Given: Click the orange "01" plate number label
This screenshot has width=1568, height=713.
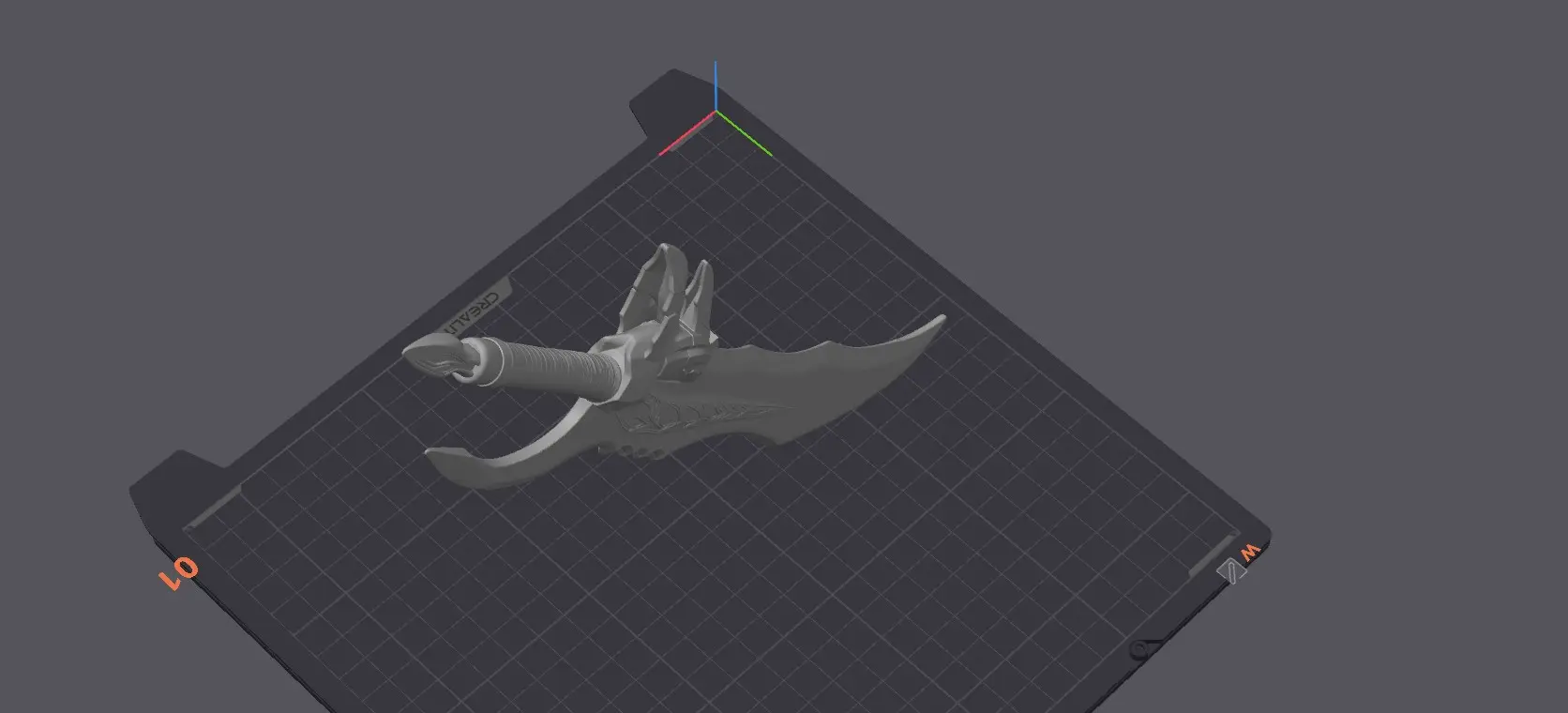Looking at the screenshot, I should click(x=179, y=573).
